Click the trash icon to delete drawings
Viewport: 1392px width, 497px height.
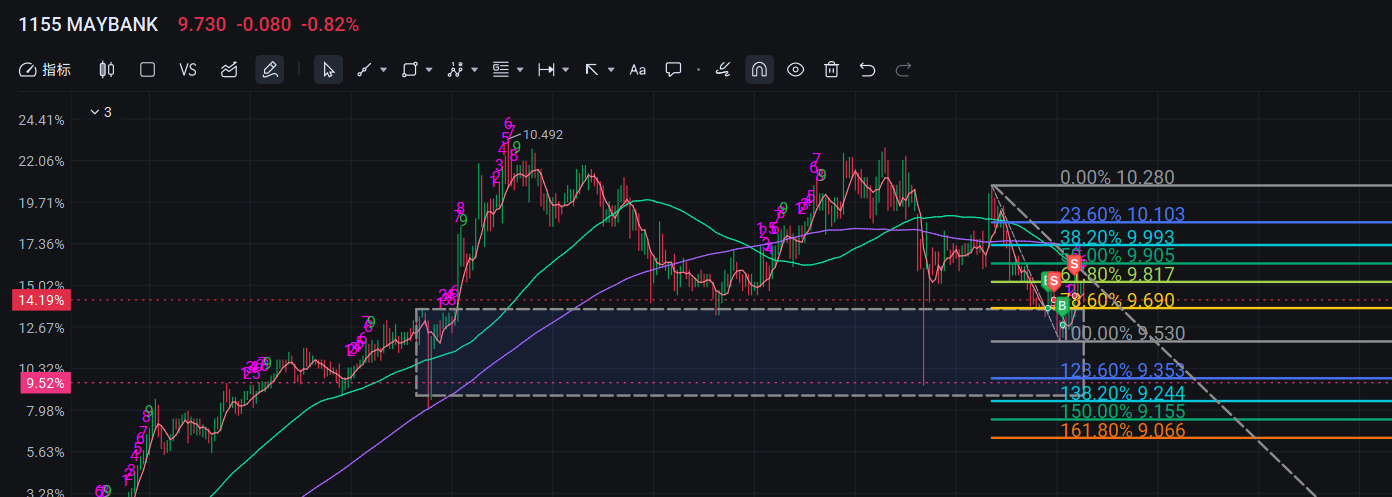point(831,70)
